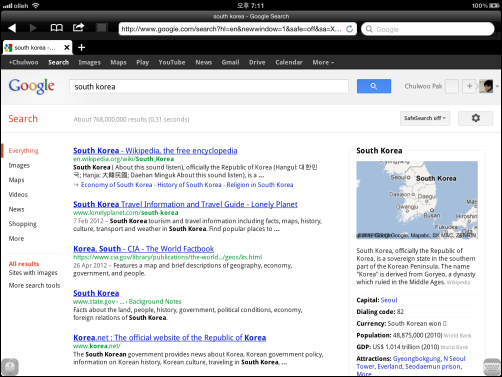Click the plus share button near profile
502x377 pixels.
(469, 86)
